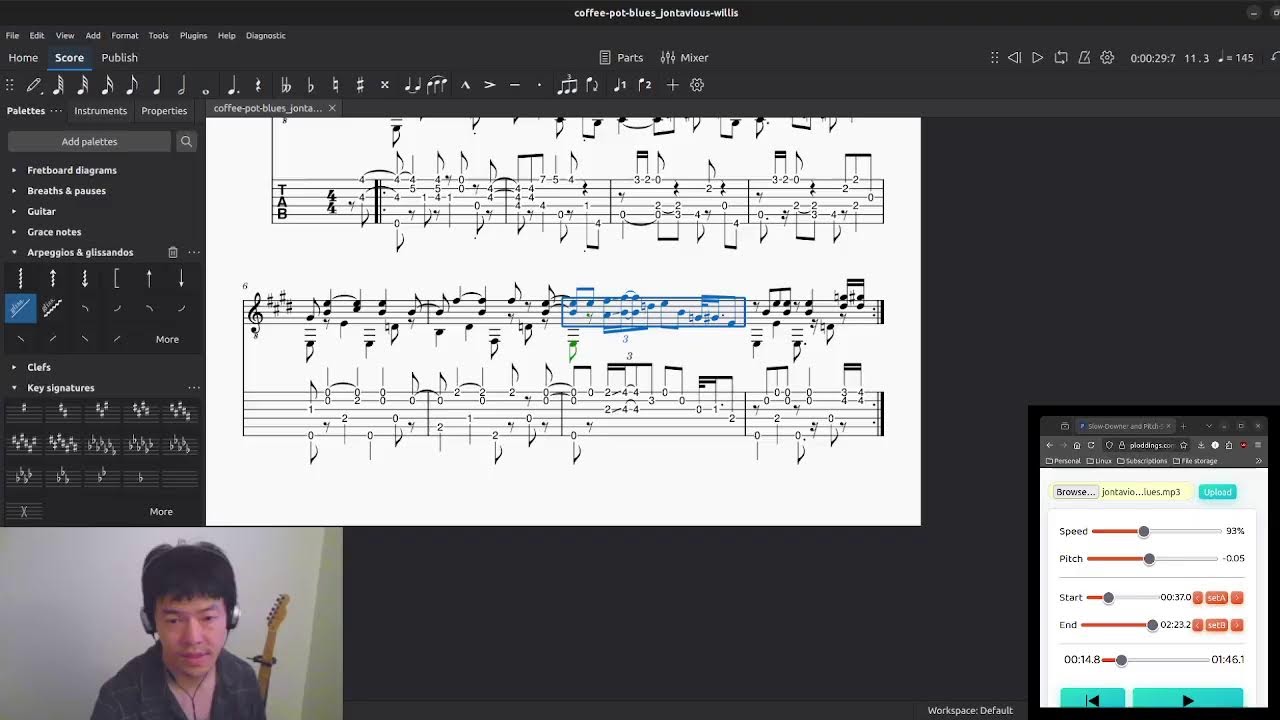Viewport: 1280px width, 720px height.
Task: Switch to voice 1
Action: point(620,85)
